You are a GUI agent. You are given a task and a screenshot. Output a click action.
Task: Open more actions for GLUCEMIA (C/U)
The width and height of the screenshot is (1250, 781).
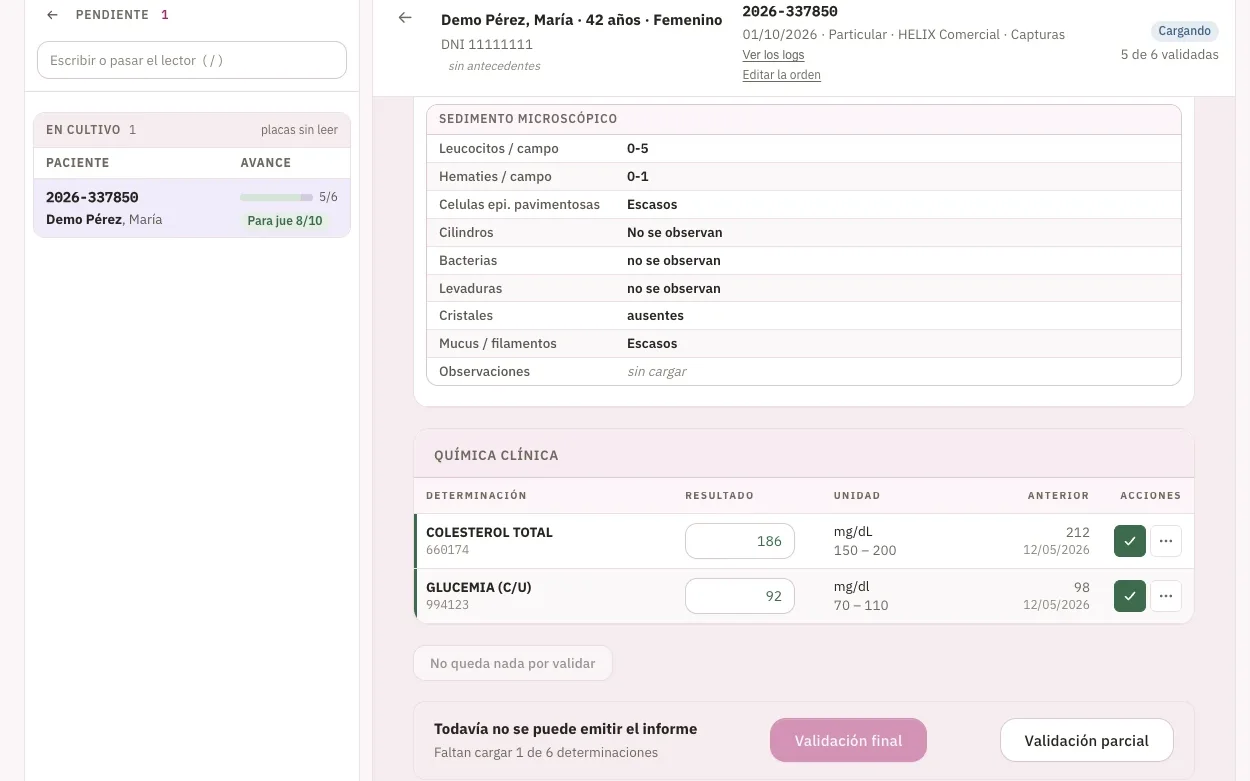[1166, 596]
